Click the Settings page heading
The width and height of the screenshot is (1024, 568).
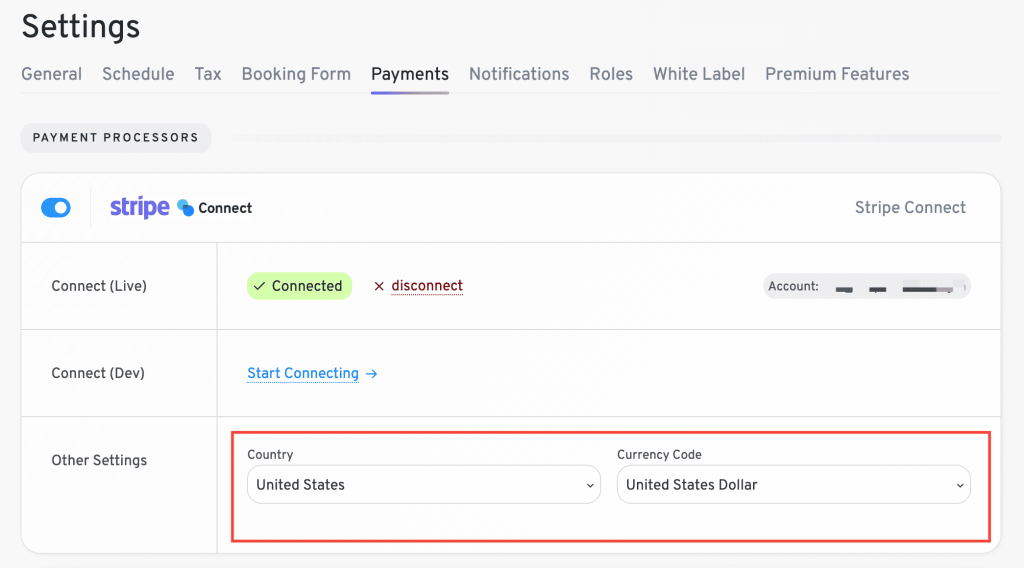80,27
